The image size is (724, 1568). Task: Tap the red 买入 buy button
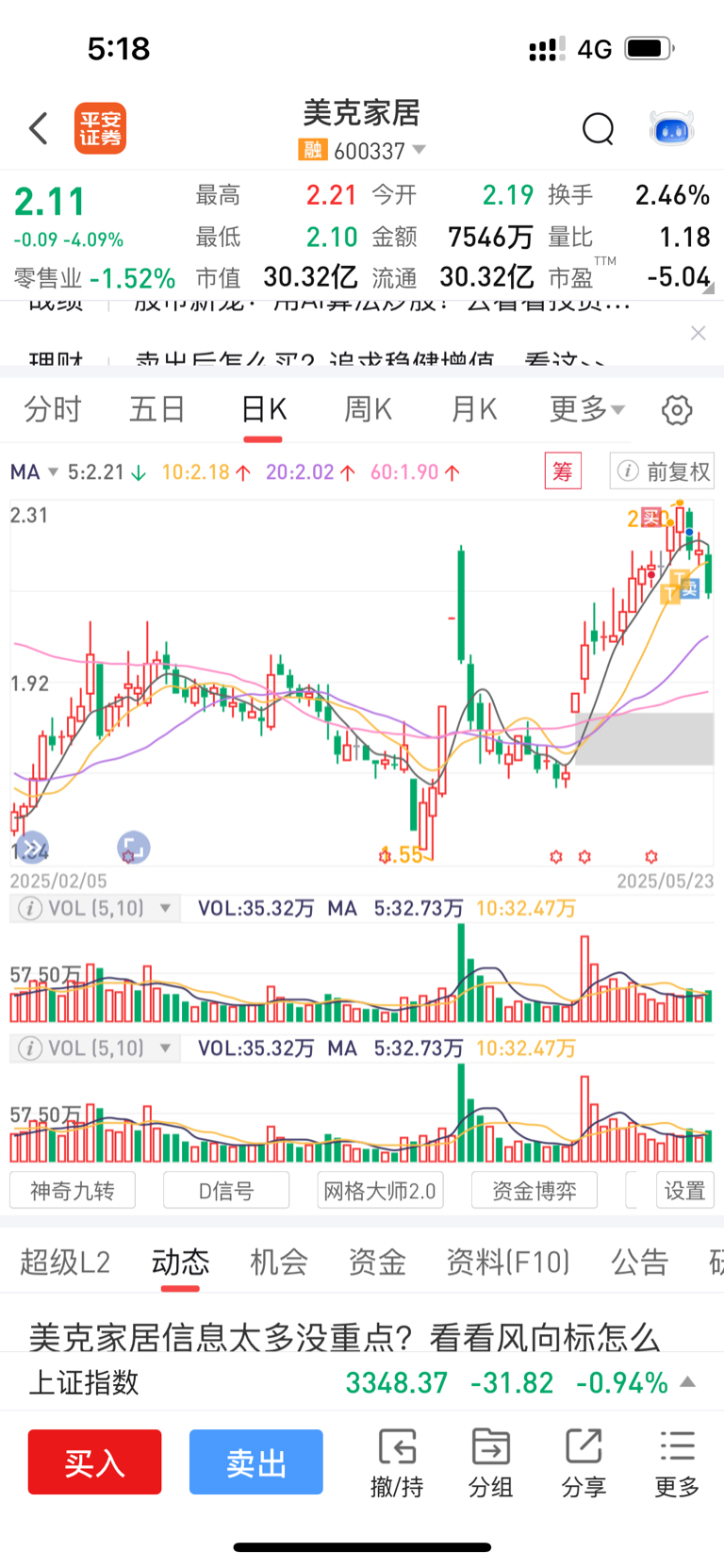click(x=94, y=1461)
